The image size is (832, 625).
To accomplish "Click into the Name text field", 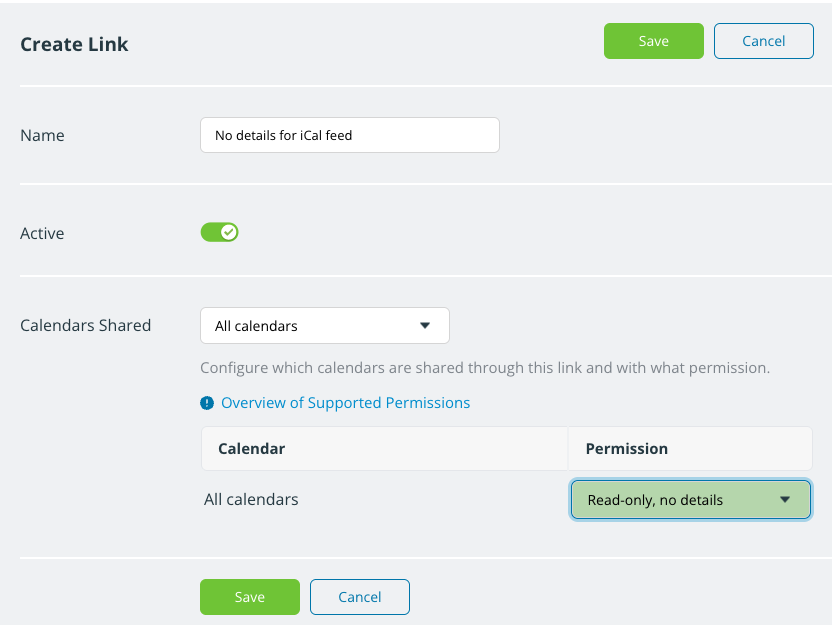I will [349, 135].
